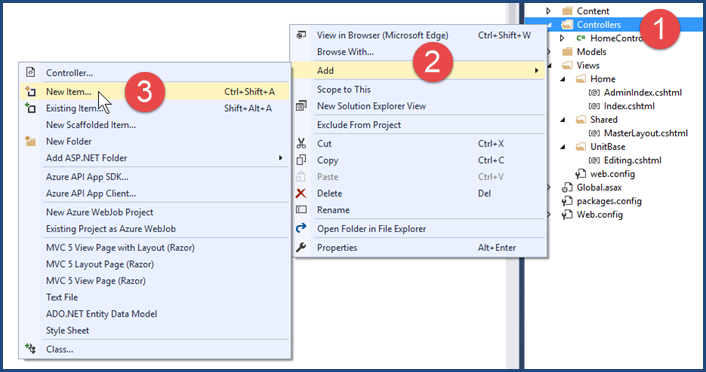
Task: Select Index.cshtml in Solution Explorer
Action: (x=629, y=106)
